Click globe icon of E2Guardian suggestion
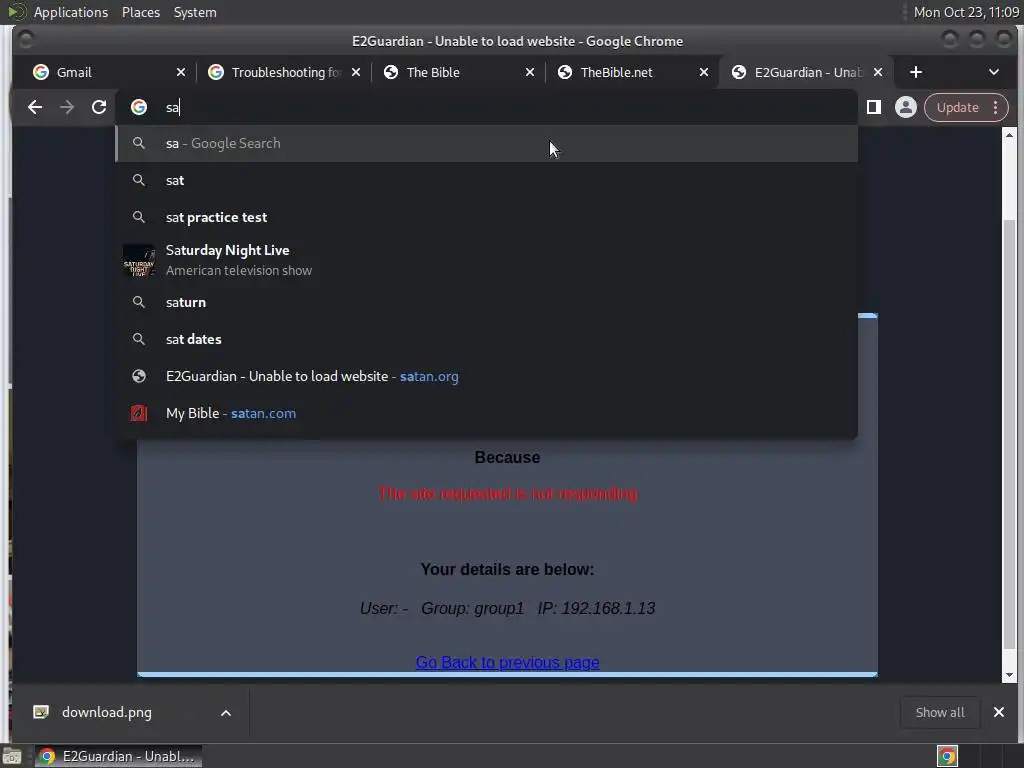The image size is (1024, 768). pyautogui.click(x=138, y=376)
